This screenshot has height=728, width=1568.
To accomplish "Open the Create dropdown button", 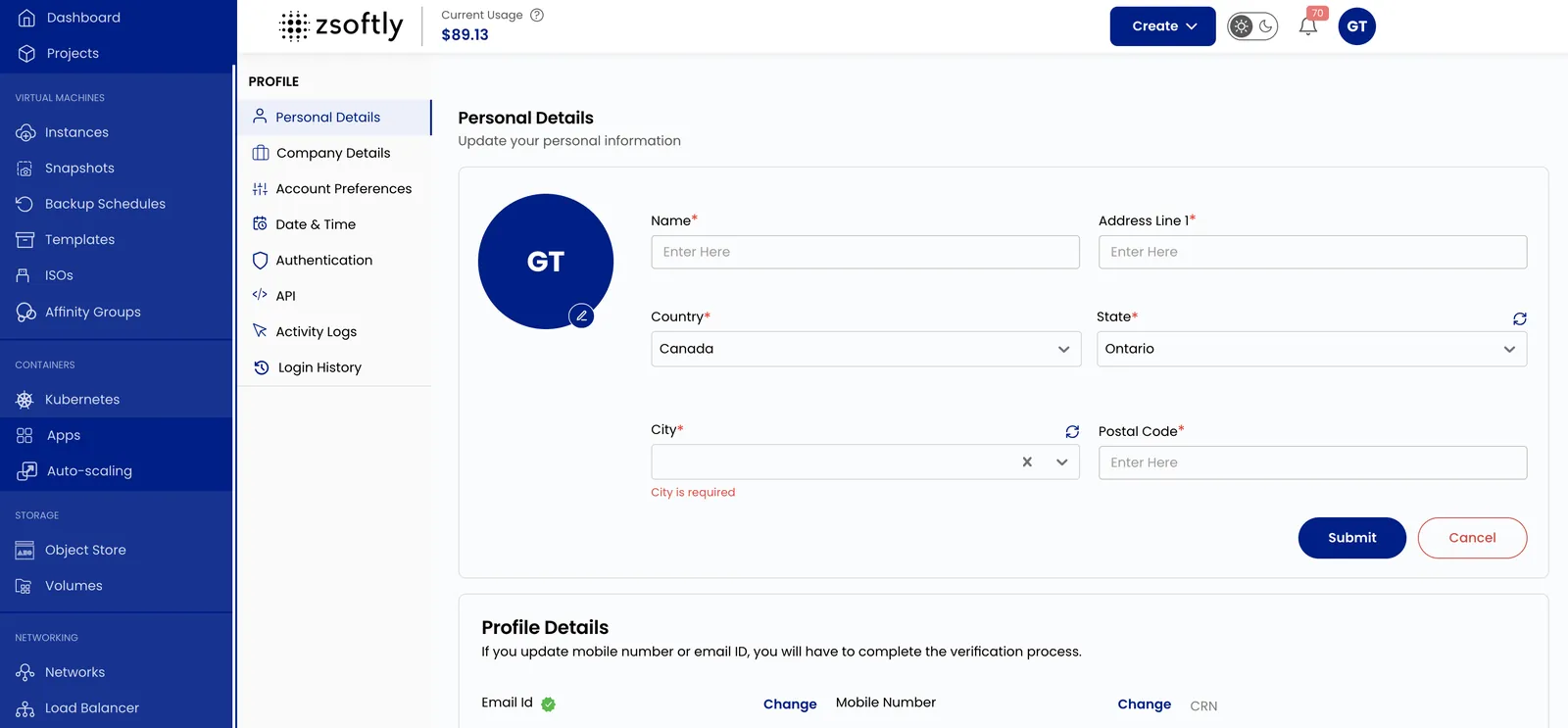I will pyautogui.click(x=1162, y=26).
